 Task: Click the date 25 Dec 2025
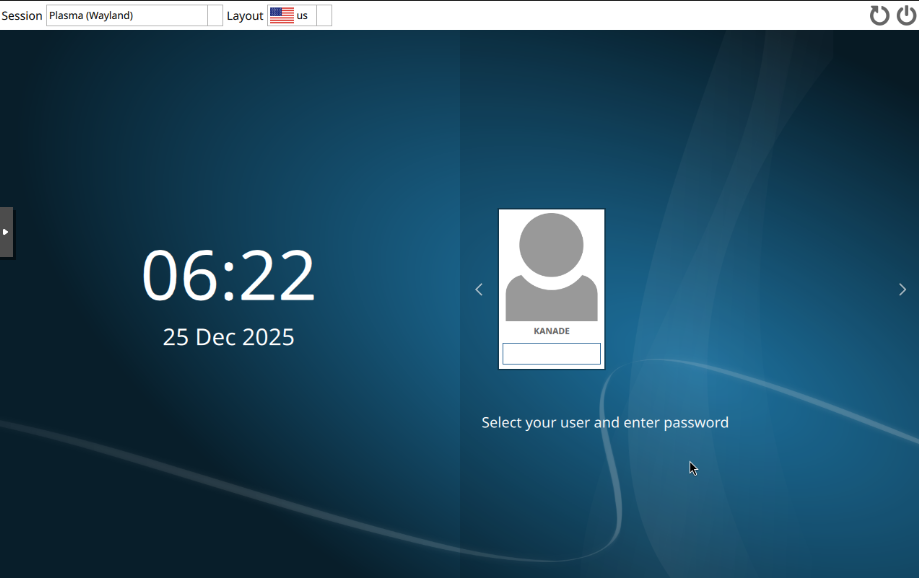tap(229, 337)
